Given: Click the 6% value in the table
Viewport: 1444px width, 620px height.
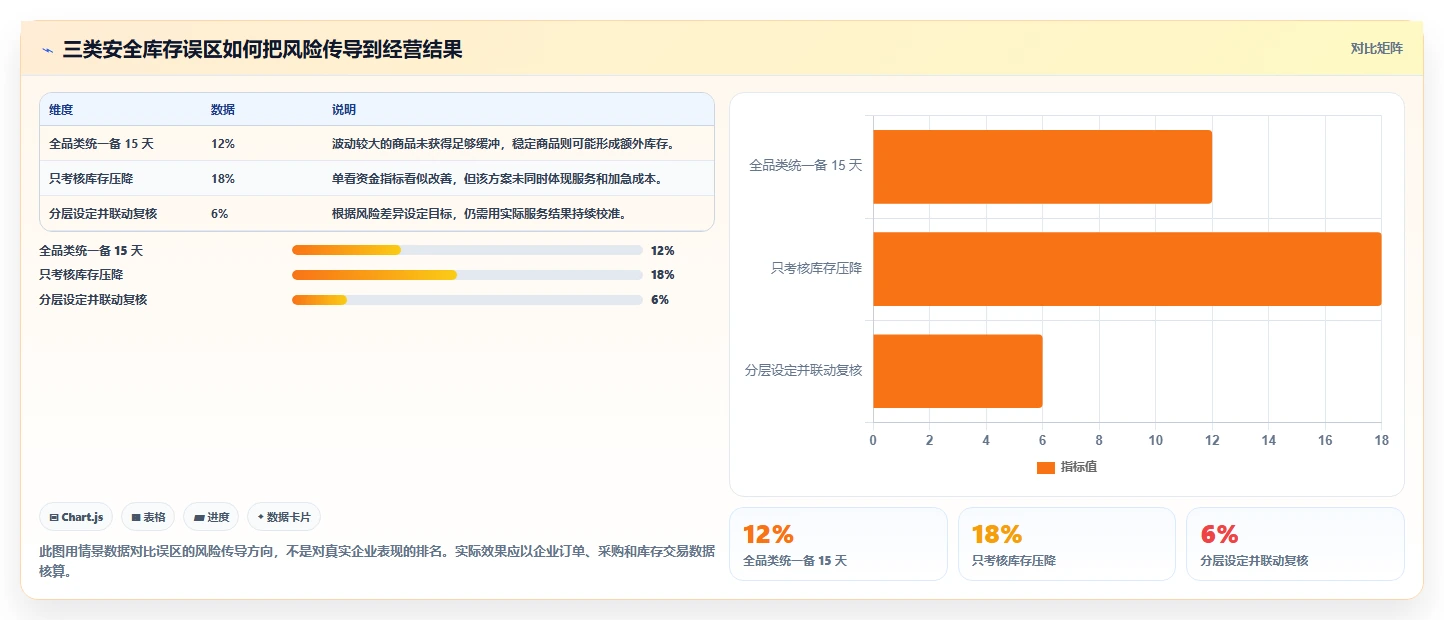Looking at the screenshot, I should [220, 213].
